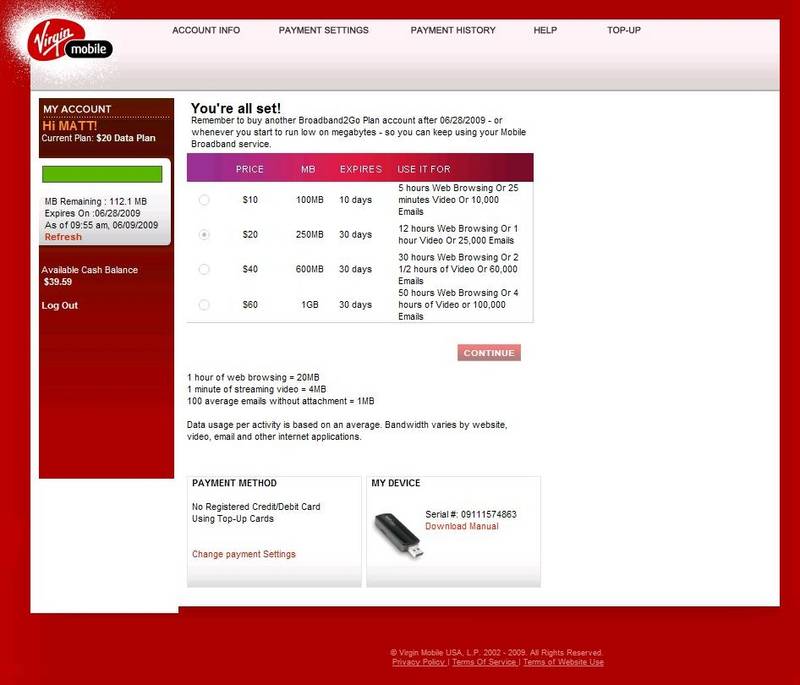
Task: Go to Payment Settings in navigation
Action: [323, 30]
